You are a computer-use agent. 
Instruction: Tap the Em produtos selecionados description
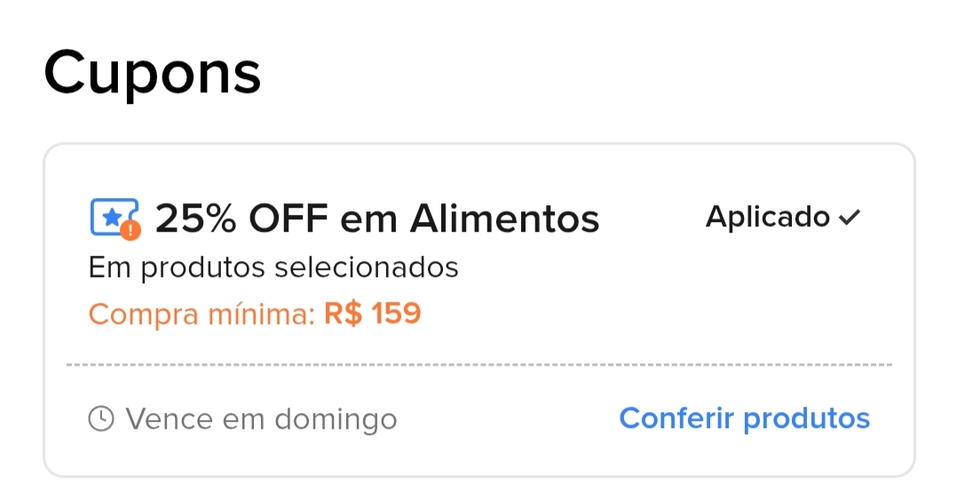(x=273, y=268)
